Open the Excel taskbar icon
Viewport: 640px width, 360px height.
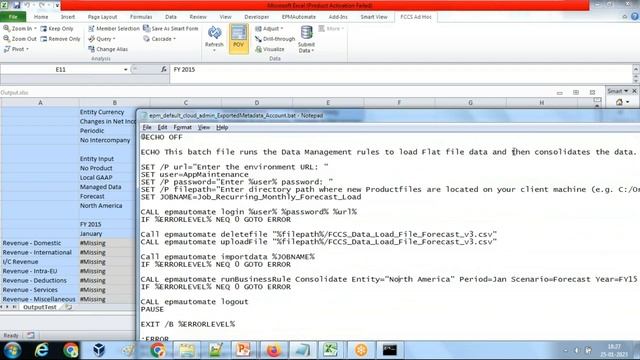[330, 350]
